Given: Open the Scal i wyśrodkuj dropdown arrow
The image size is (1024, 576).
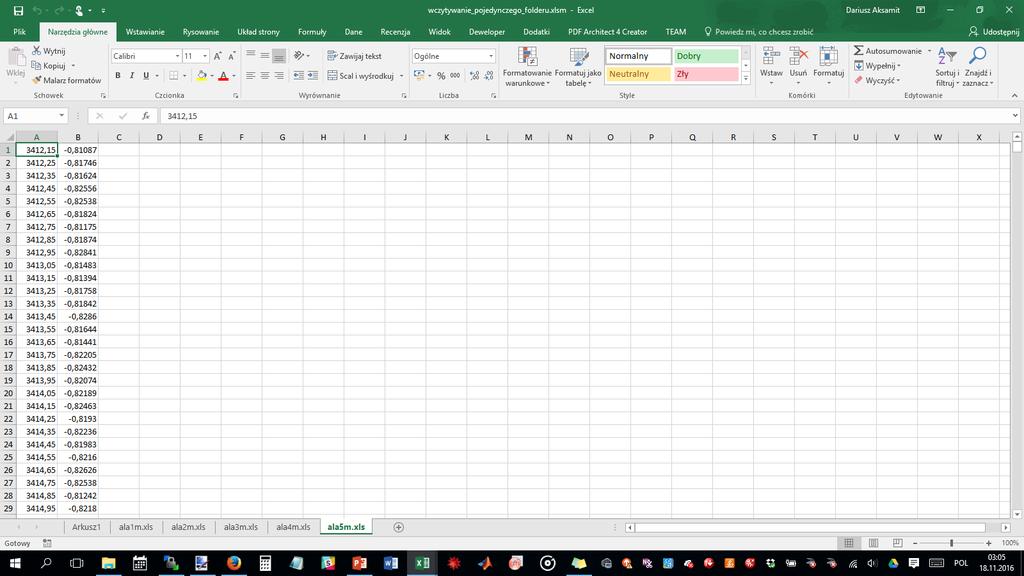Looking at the screenshot, I should [401, 76].
